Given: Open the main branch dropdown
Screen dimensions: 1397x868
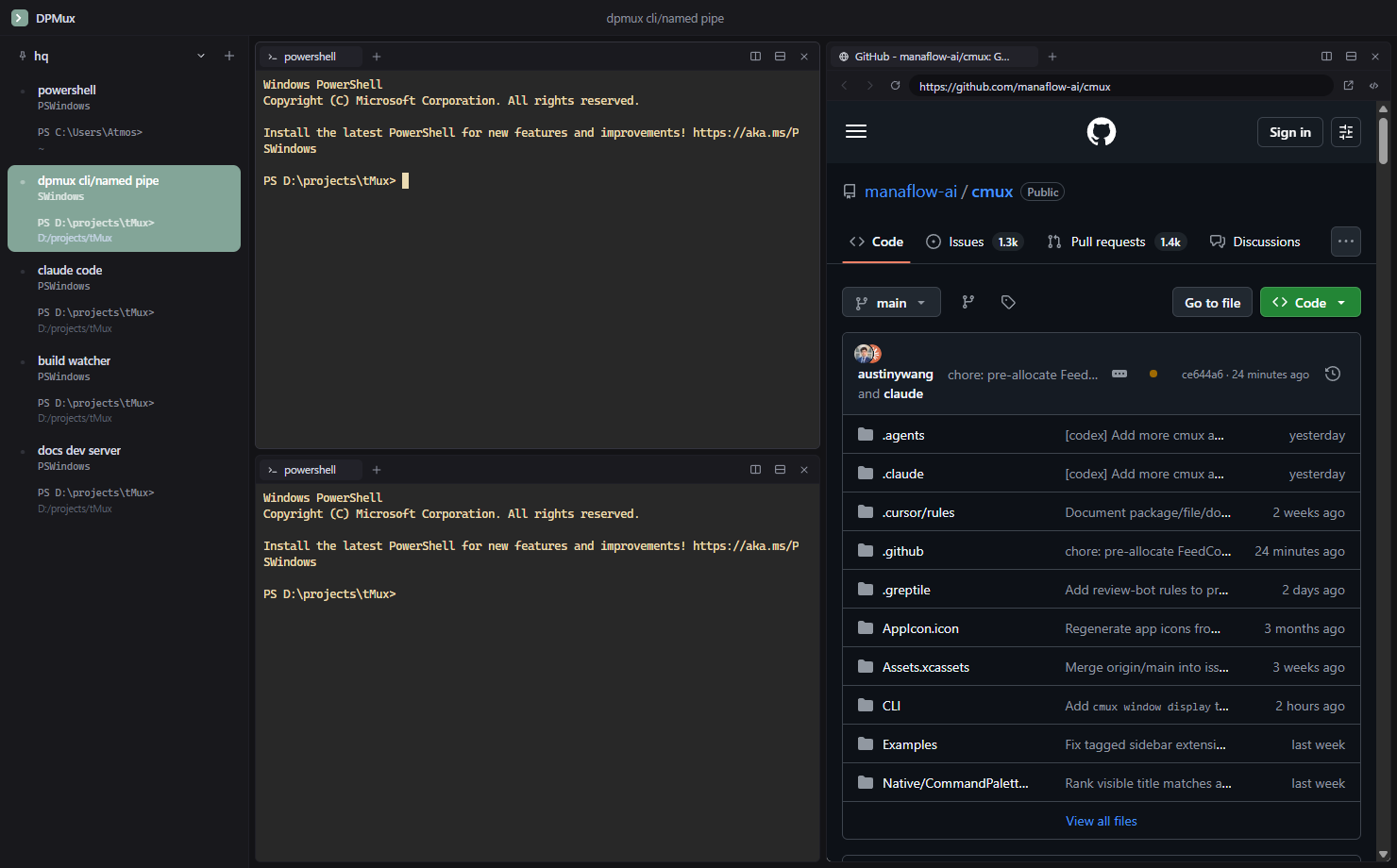Looking at the screenshot, I should (891, 303).
